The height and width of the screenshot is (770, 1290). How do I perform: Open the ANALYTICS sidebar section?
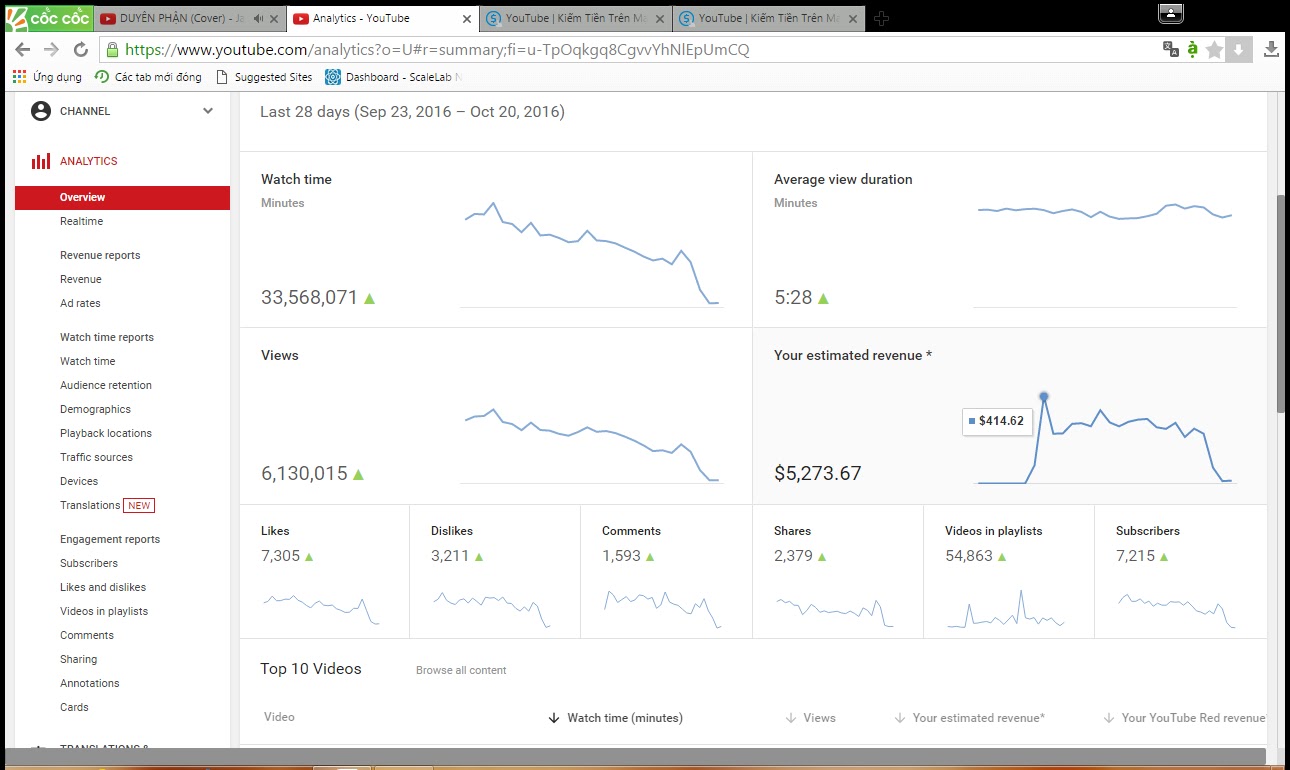[88, 161]
